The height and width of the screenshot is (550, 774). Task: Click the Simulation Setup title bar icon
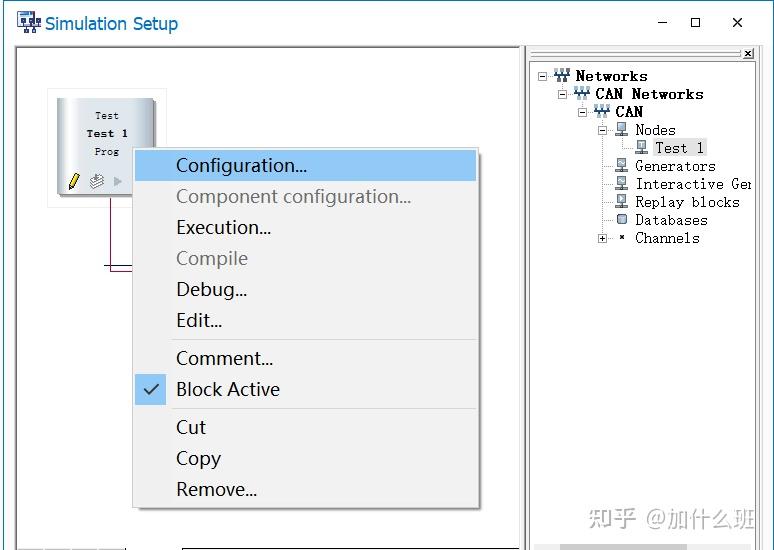(29, 22)
